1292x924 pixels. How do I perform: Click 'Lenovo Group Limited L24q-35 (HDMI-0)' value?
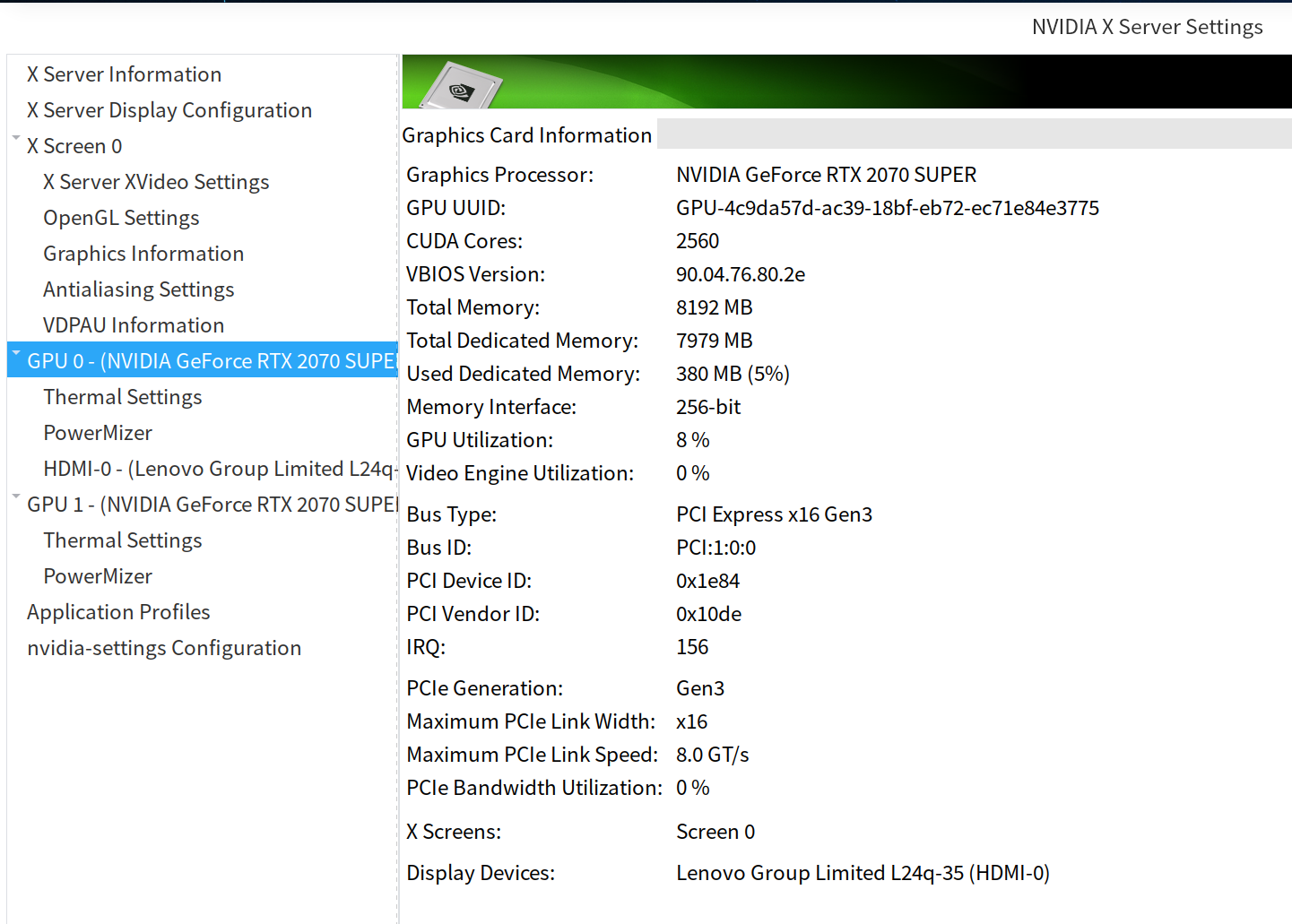click(x=863, y=873)
